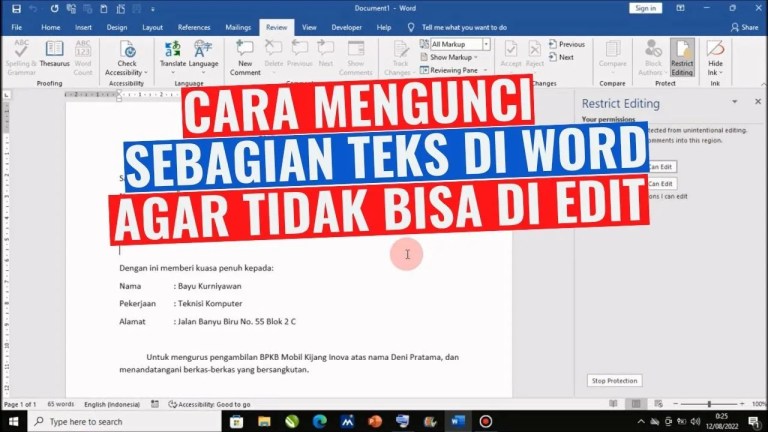768x432 pixels.
Task: Click the zoom in plus button
Action: pyautogui.click(x=742, y=404)
